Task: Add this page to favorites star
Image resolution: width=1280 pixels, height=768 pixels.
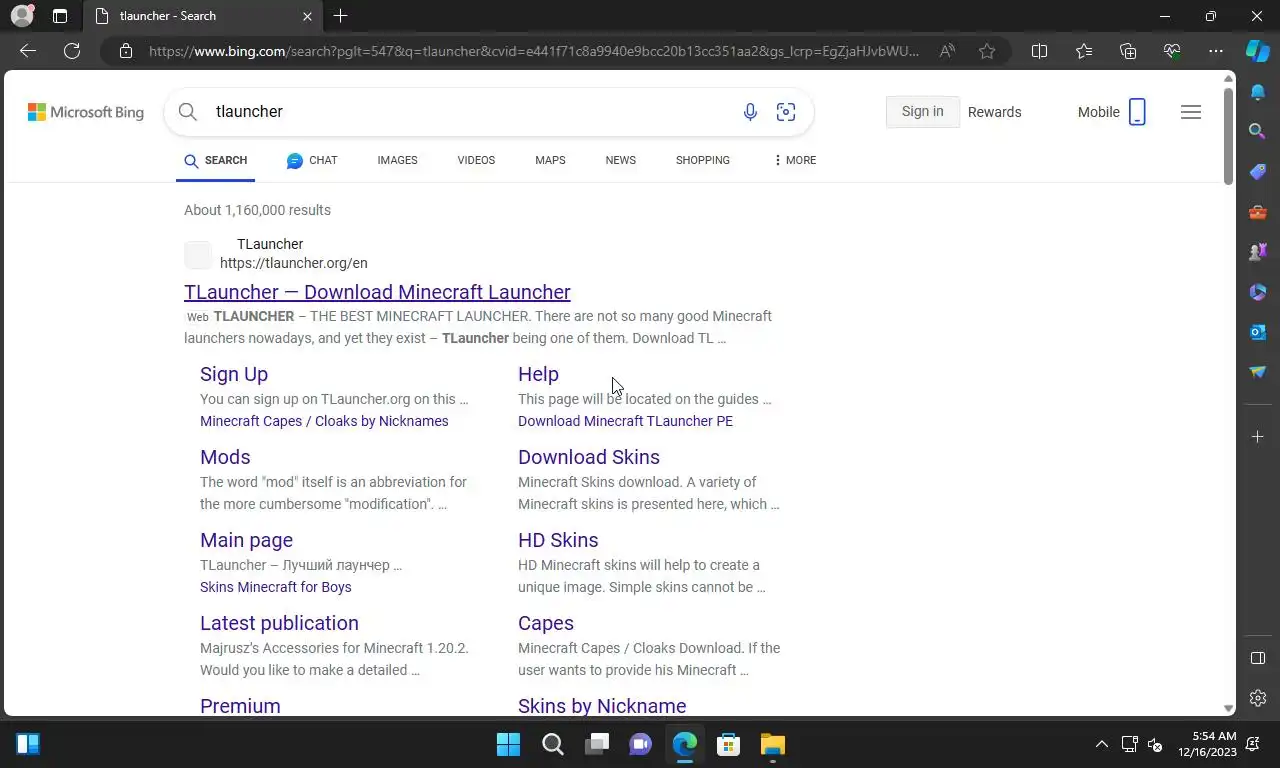Action: pyautogui.click(x=987, y=51)
